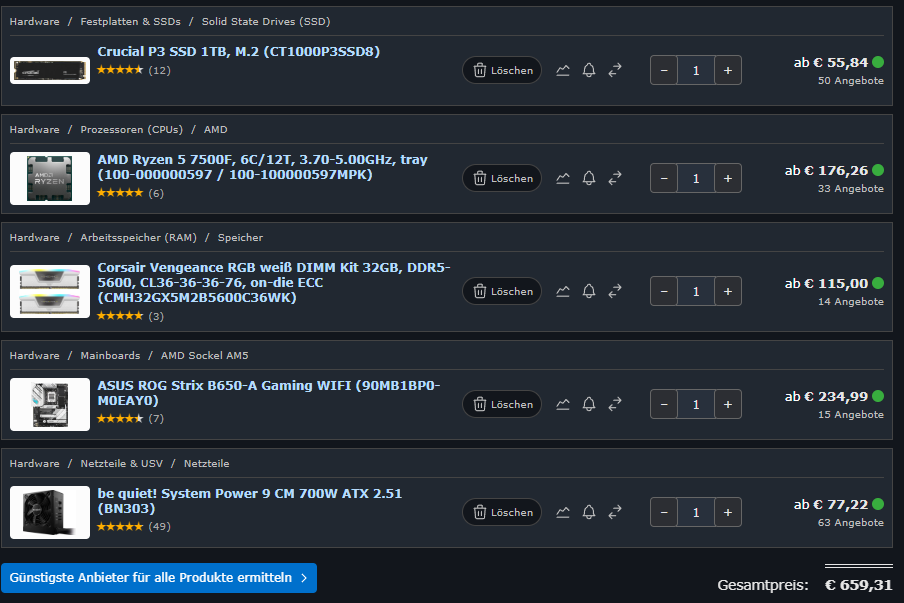This screenshot has height=603, width=904.
Task: Open price history chart for Crucial P3 SSD
Action: [563, 70]
